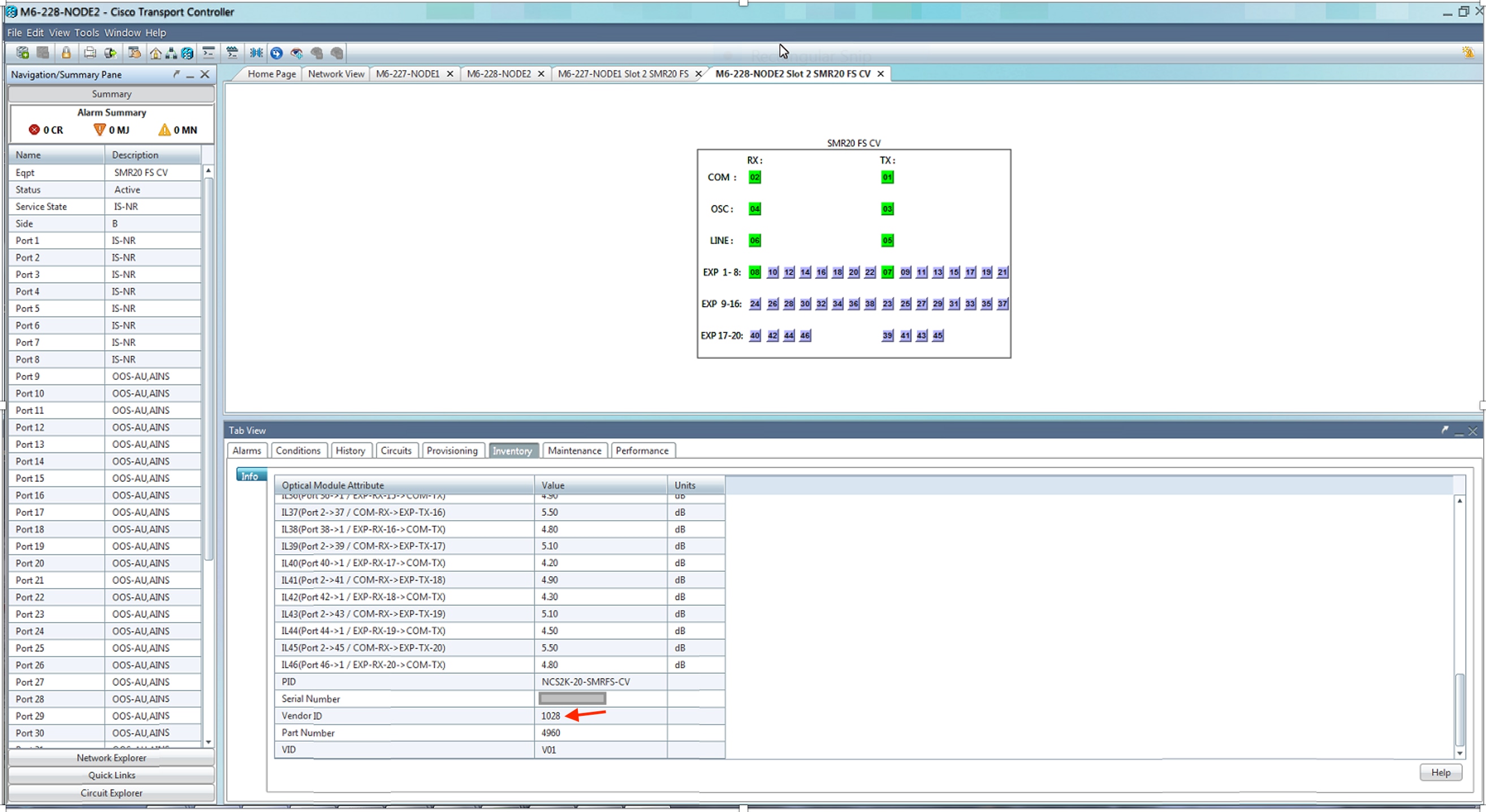Viewport: 1486px width, 812px height.
Task: Select COM RX port 02
Action: click(754, 177)
